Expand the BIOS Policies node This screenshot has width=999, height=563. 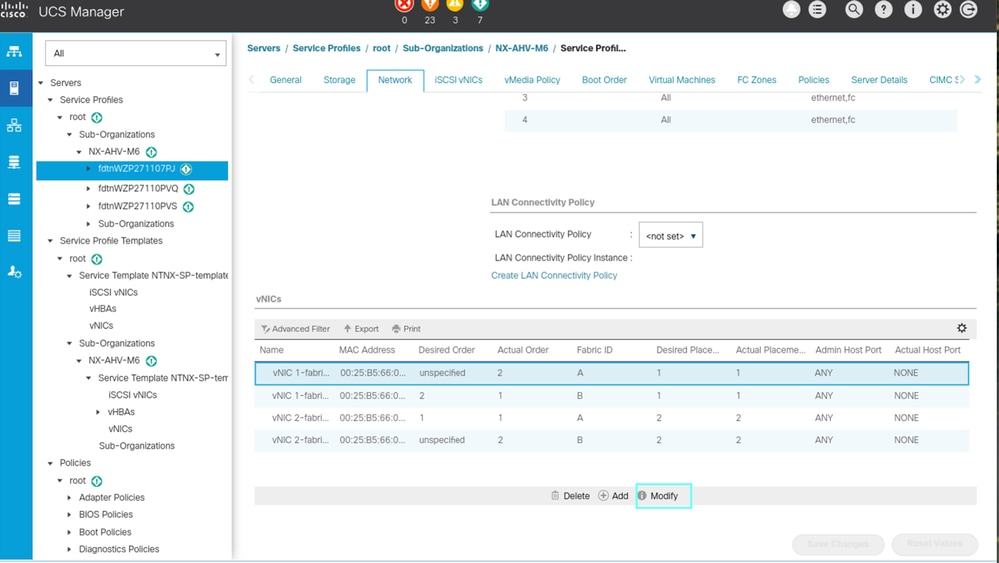pyautogui.click(x=69, y=515)
